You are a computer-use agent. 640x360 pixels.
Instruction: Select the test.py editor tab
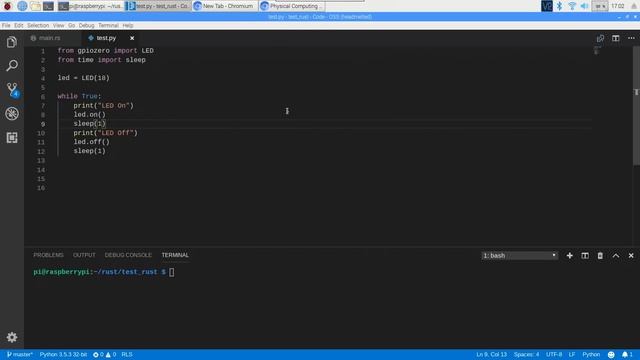pos(106,38)
